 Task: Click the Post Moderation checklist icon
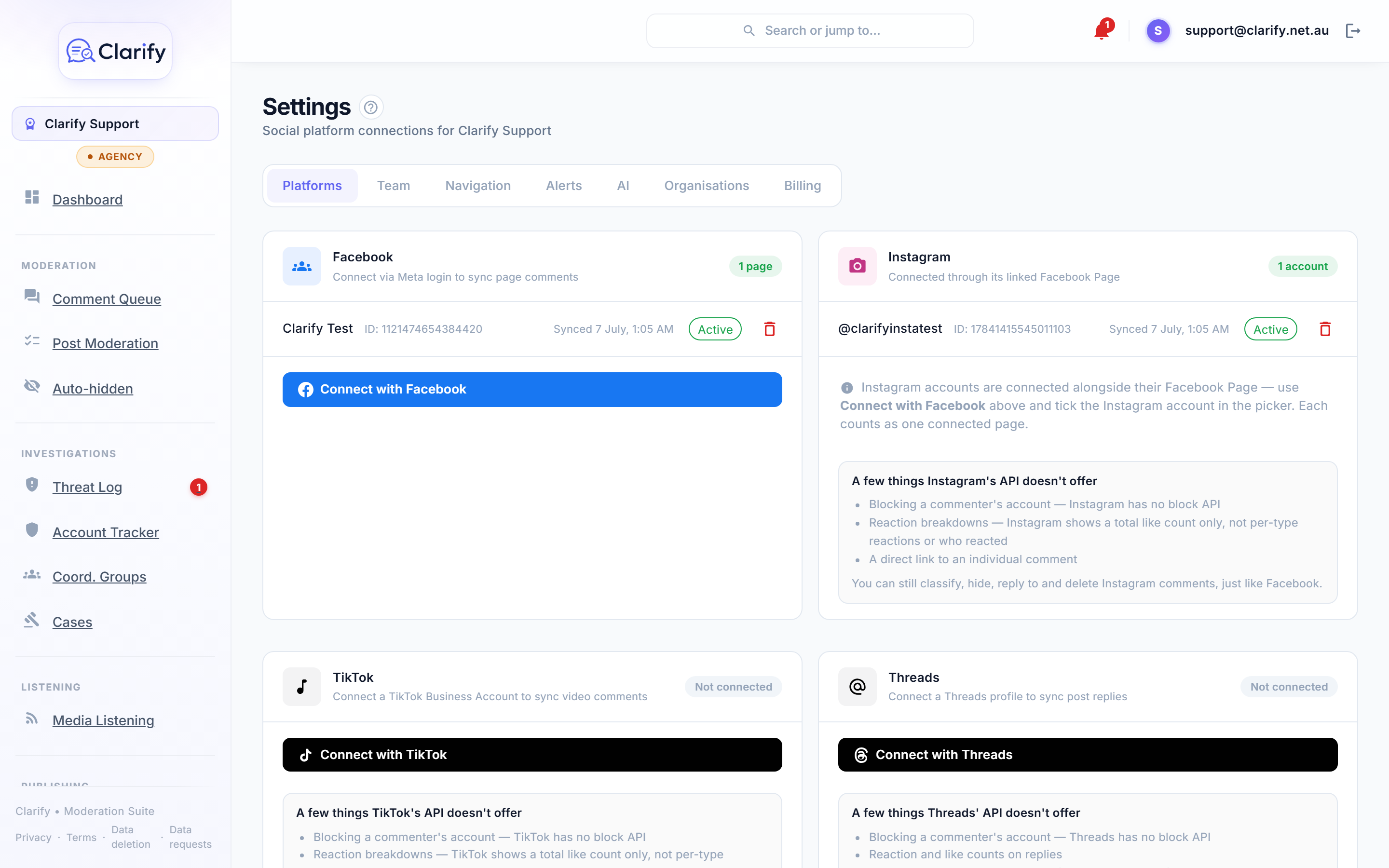coord(32,341)
